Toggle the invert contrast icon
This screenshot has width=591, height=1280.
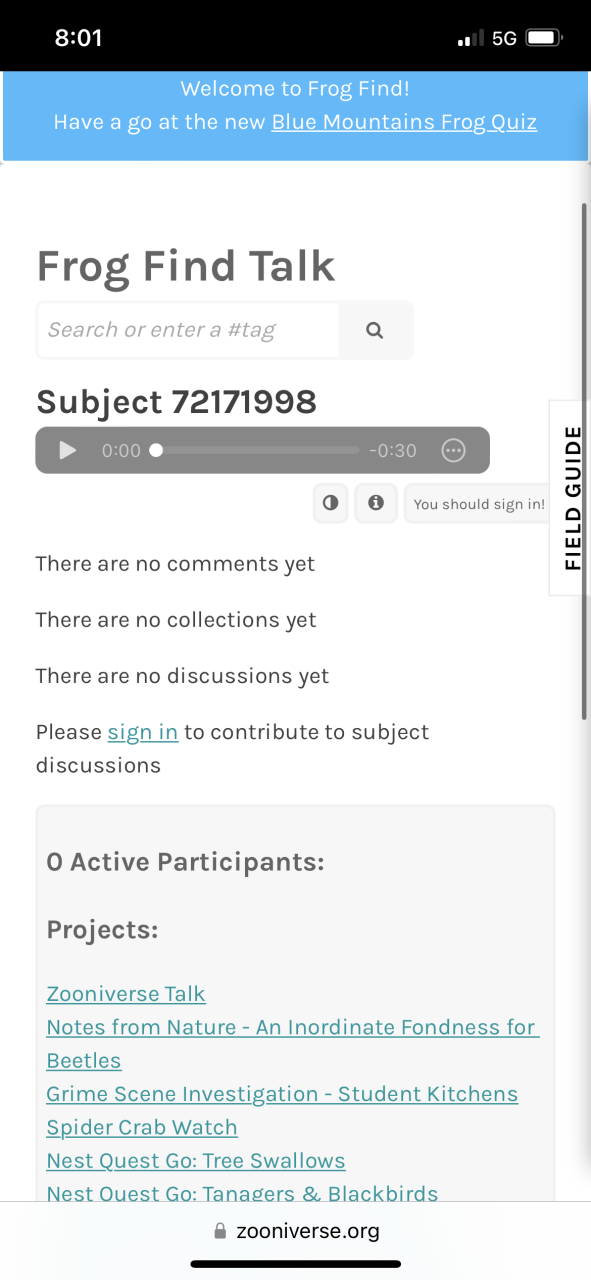[331, 503]
